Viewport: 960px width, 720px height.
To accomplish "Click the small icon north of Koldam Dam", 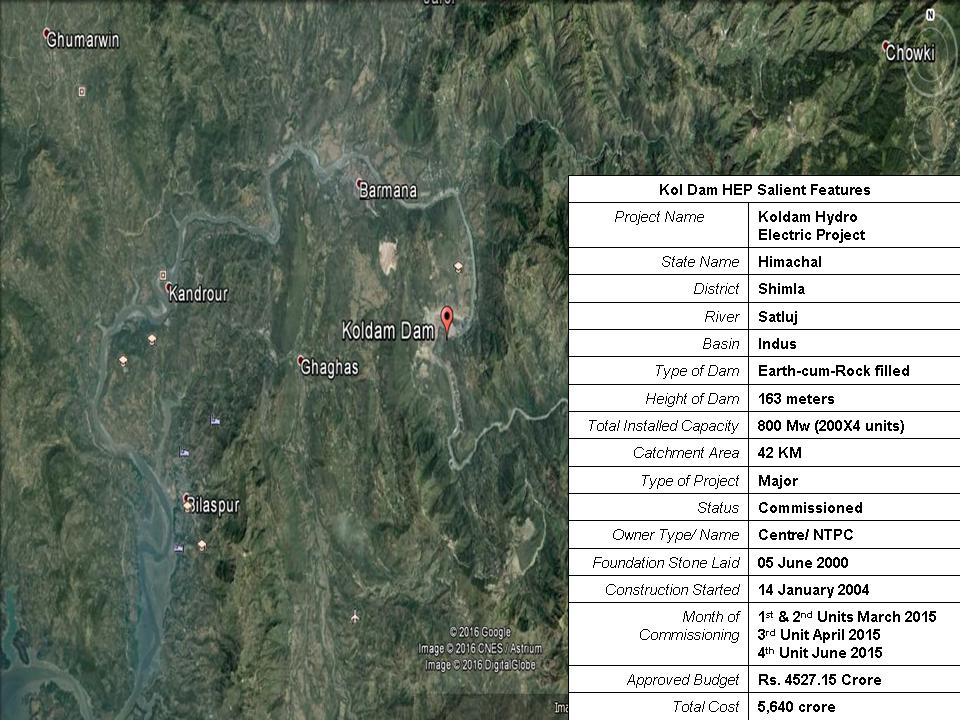I will 458,266.
